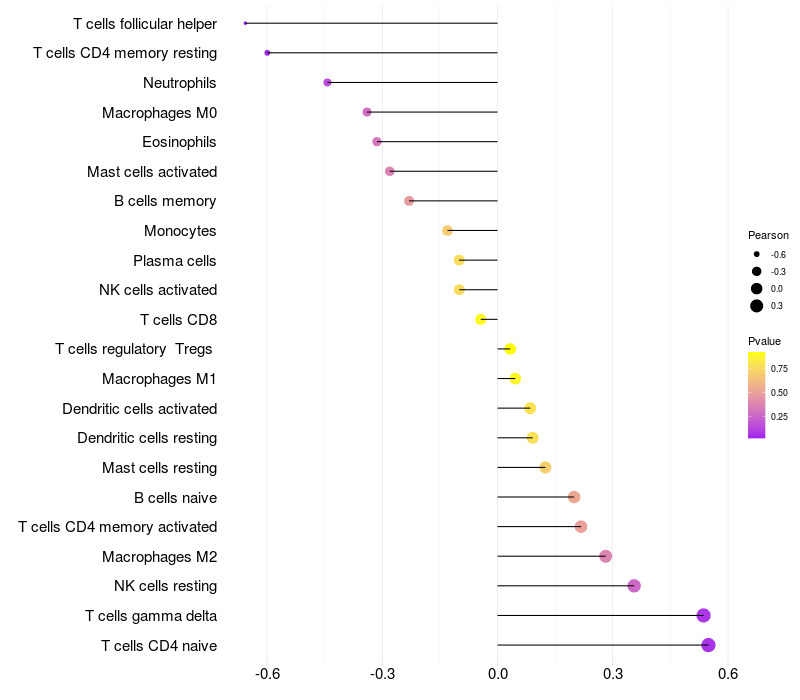Click the 0.0 x-axis tick label
The width and height of the screenshot is (800, 700).
[x=497, y=674]
